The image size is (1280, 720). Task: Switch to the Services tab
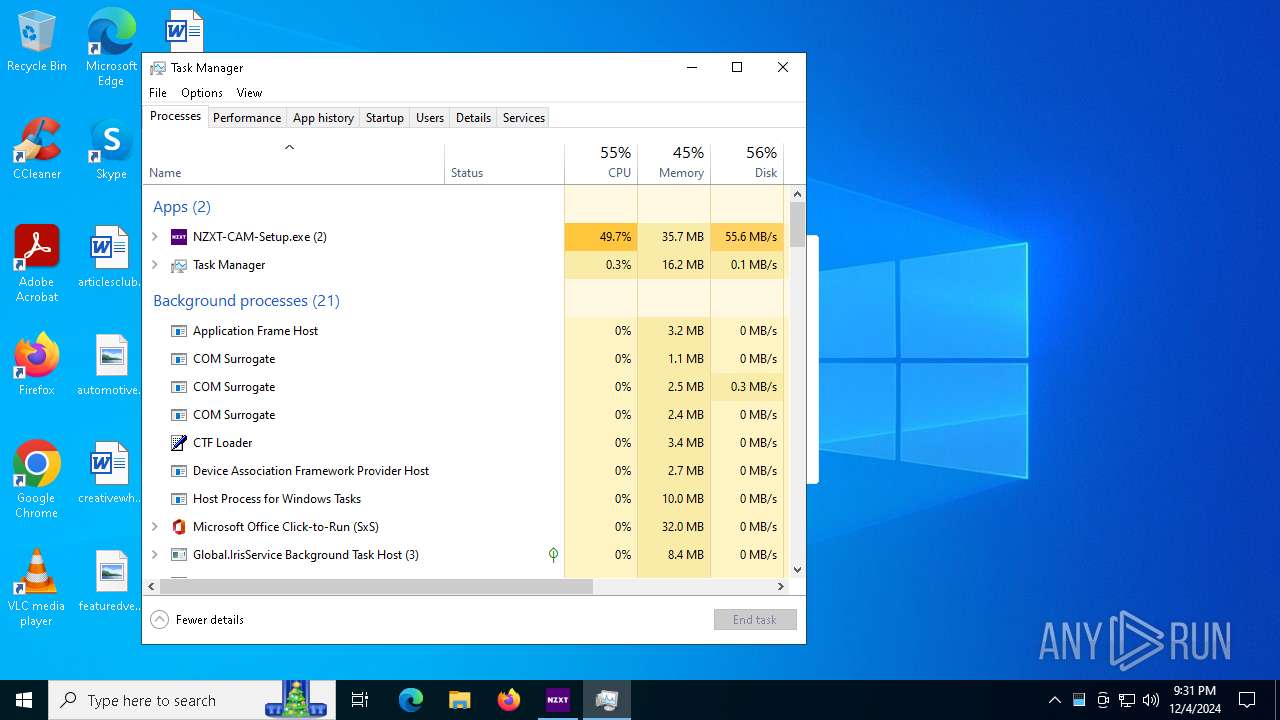click(x=524, y=118)
